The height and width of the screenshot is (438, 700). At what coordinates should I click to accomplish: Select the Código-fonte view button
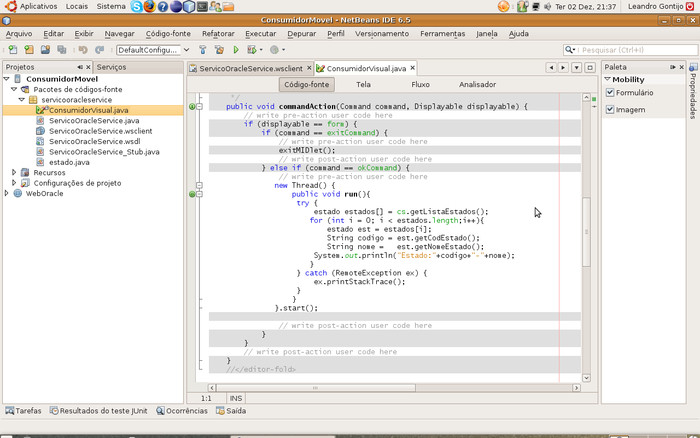pyautogui.click(x=307, y=84)
